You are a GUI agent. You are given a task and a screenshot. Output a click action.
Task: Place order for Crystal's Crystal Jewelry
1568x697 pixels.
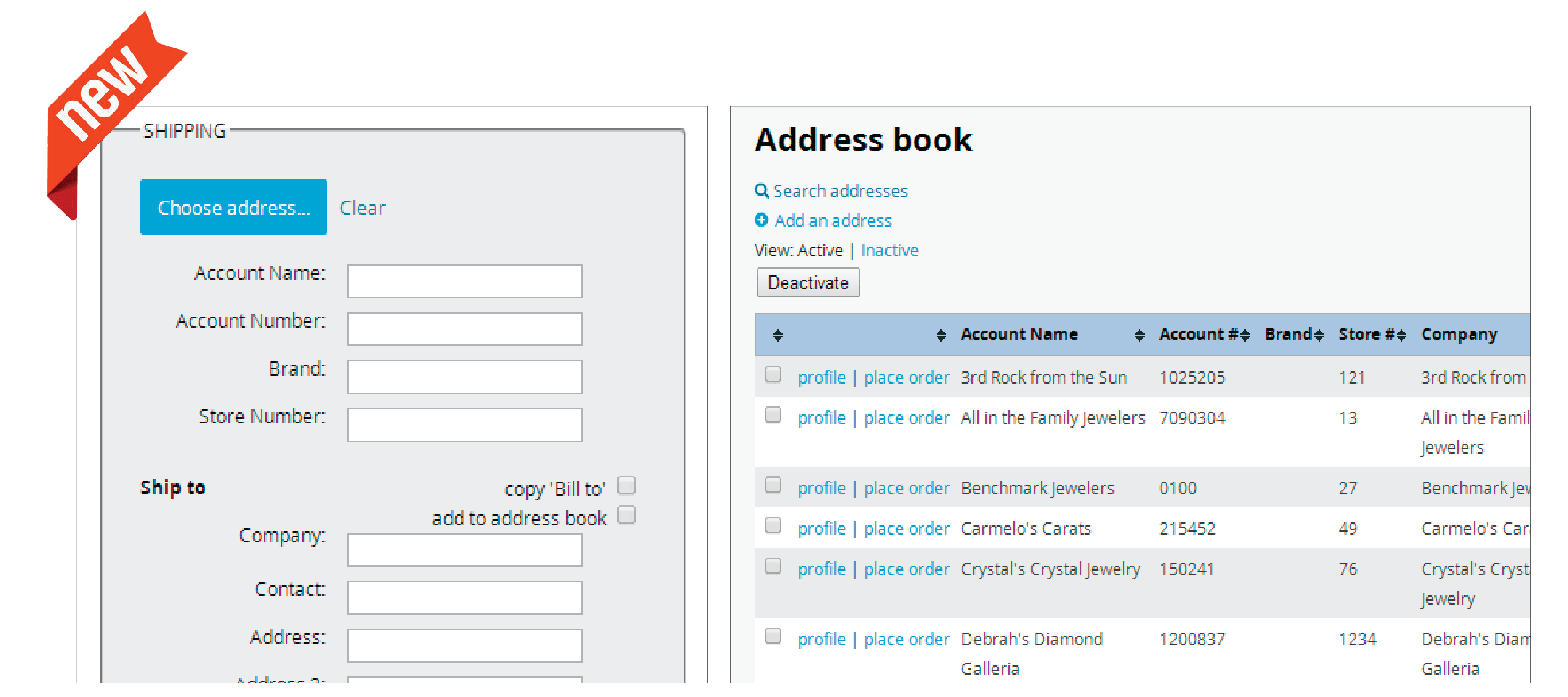tap(907, 569)
